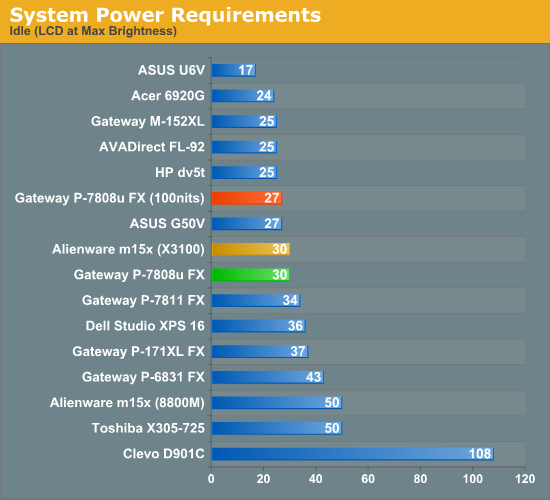This screenshot has height=500, width=550.
Task: Click the HP dv5t label
Action: [180, 173]
